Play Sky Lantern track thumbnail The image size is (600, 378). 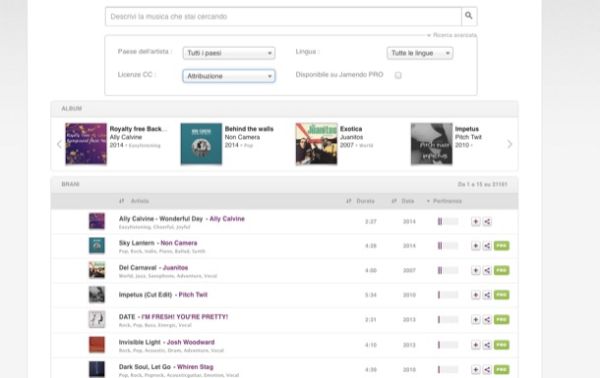[x=97, y=246]
